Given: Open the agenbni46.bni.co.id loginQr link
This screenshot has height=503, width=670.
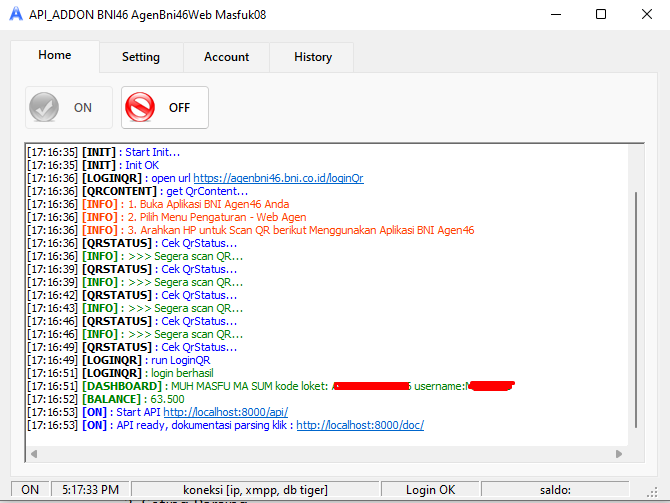Looking at the screenshot, I should point(278,178).
